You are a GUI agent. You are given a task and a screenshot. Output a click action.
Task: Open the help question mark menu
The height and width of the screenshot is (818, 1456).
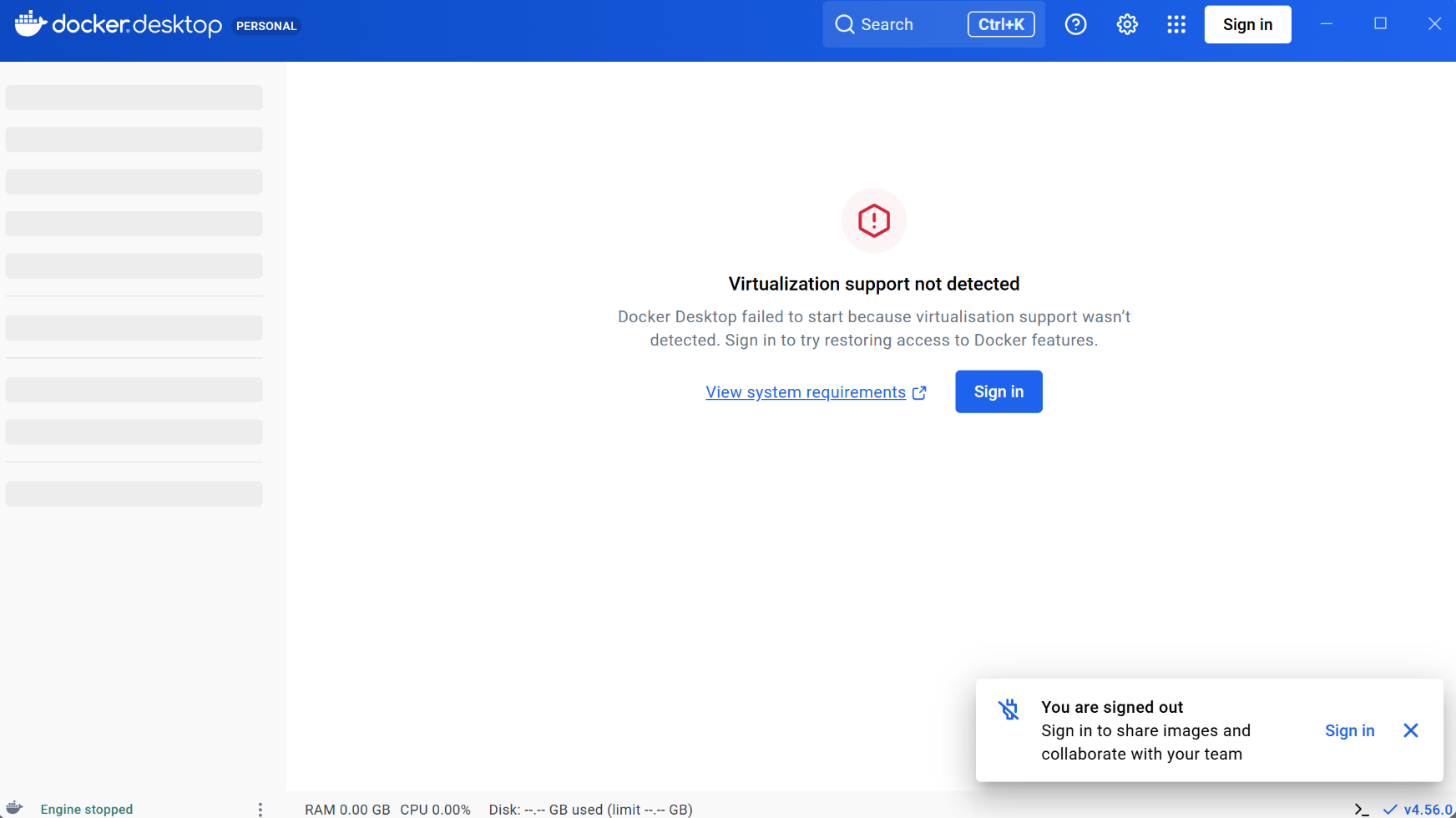[x=1075, y=24]
